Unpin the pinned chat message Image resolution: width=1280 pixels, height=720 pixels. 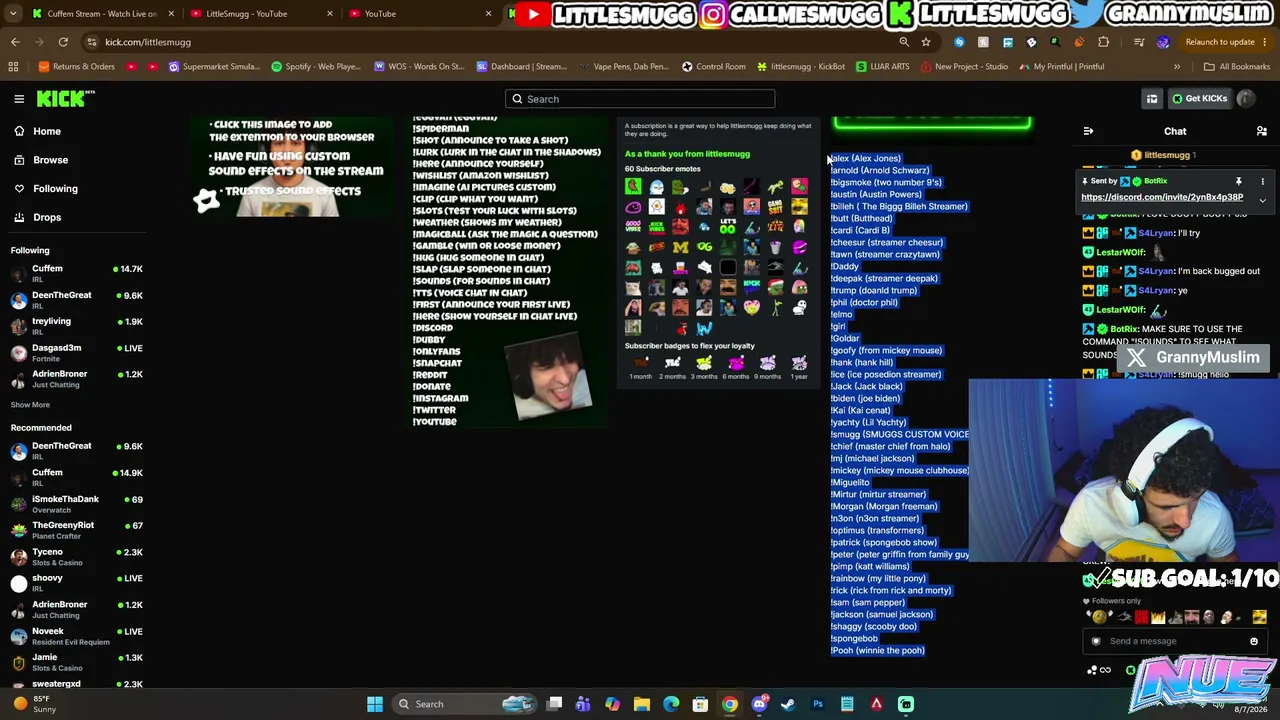click(1238, 181)
